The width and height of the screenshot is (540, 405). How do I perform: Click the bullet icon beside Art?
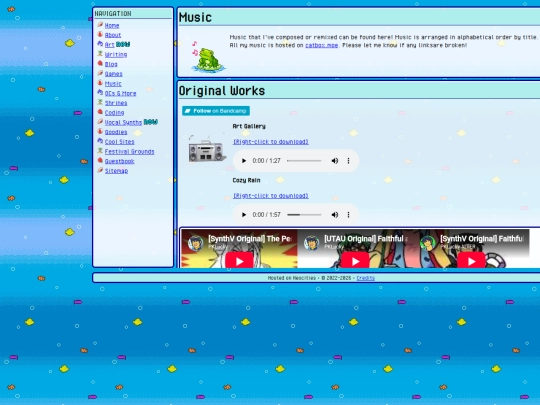point(100,44)
